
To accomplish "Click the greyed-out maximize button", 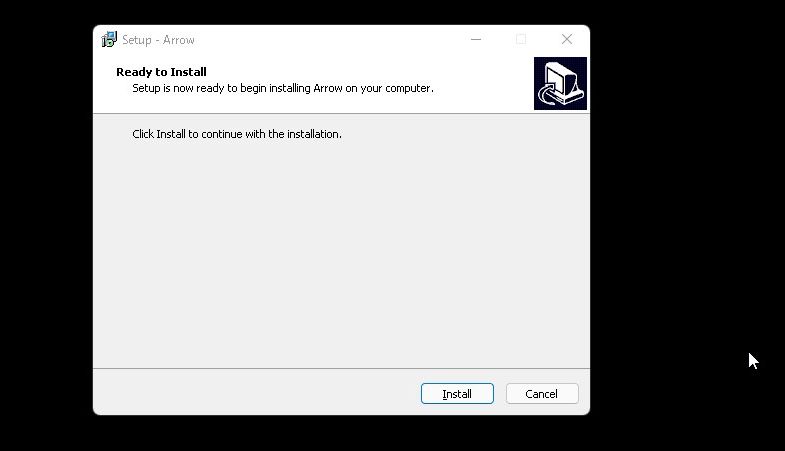I will coord(521,39).
